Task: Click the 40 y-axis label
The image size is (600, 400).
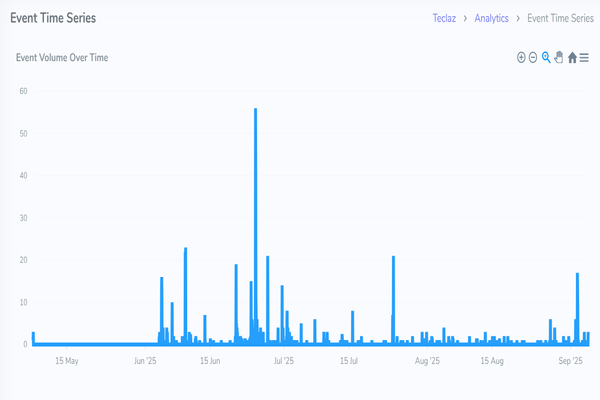Action: (x=23, y=176)
